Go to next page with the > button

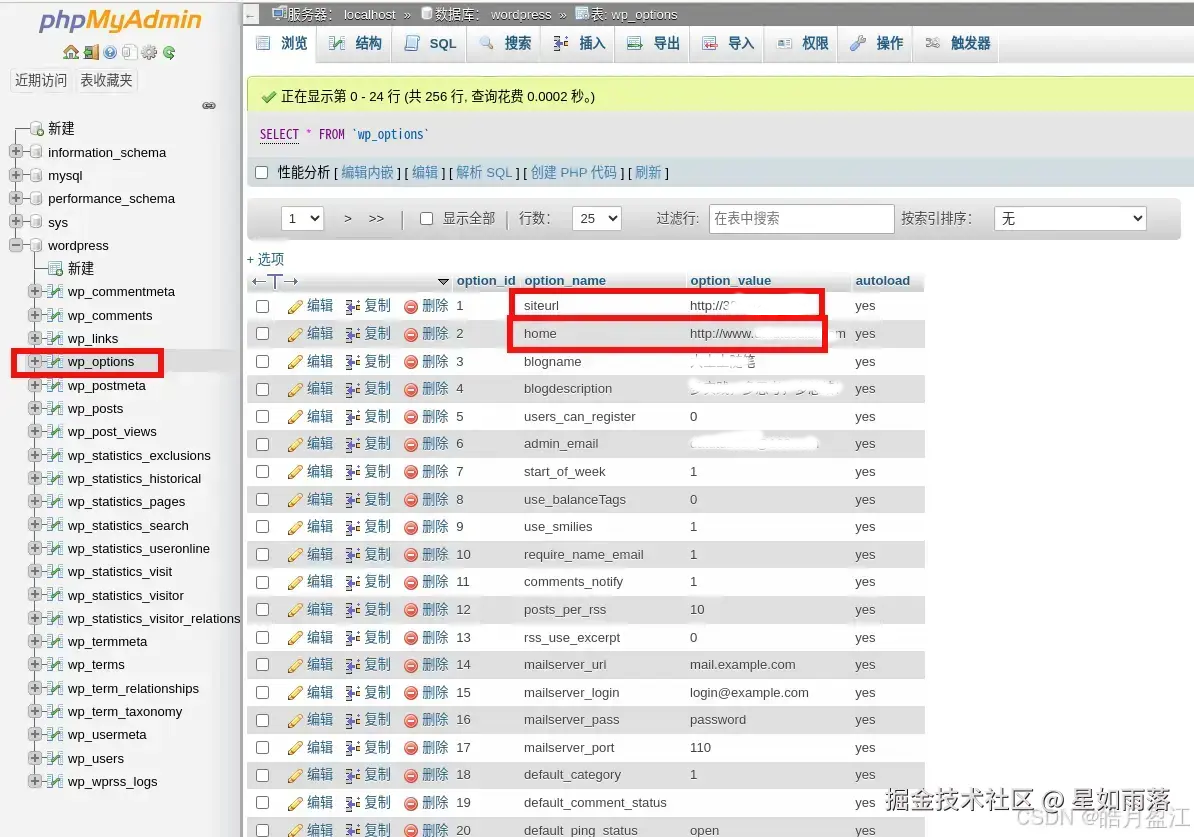347,219
